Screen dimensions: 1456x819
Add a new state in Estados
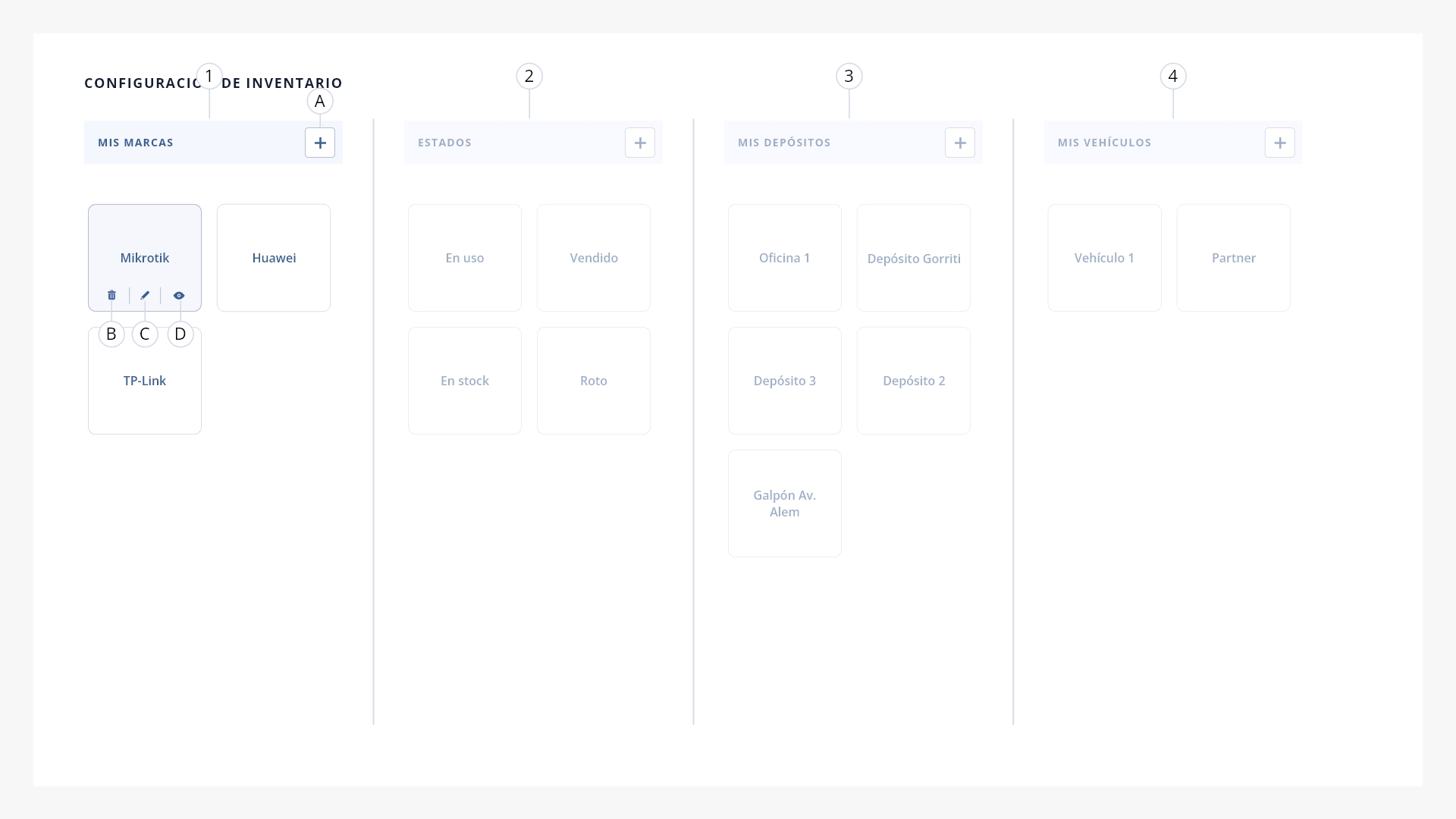[x=640, y=143]
